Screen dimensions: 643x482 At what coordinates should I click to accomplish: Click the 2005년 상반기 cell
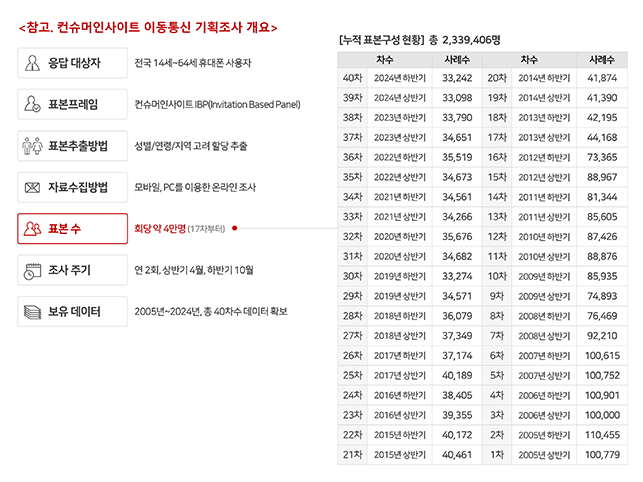pos(544,455)
